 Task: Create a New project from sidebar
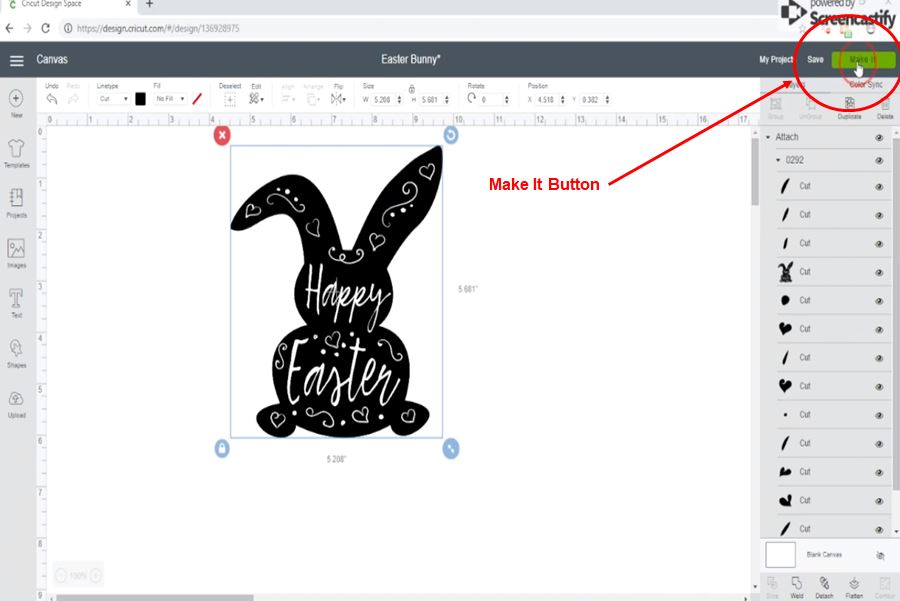(x=16, y=103)
